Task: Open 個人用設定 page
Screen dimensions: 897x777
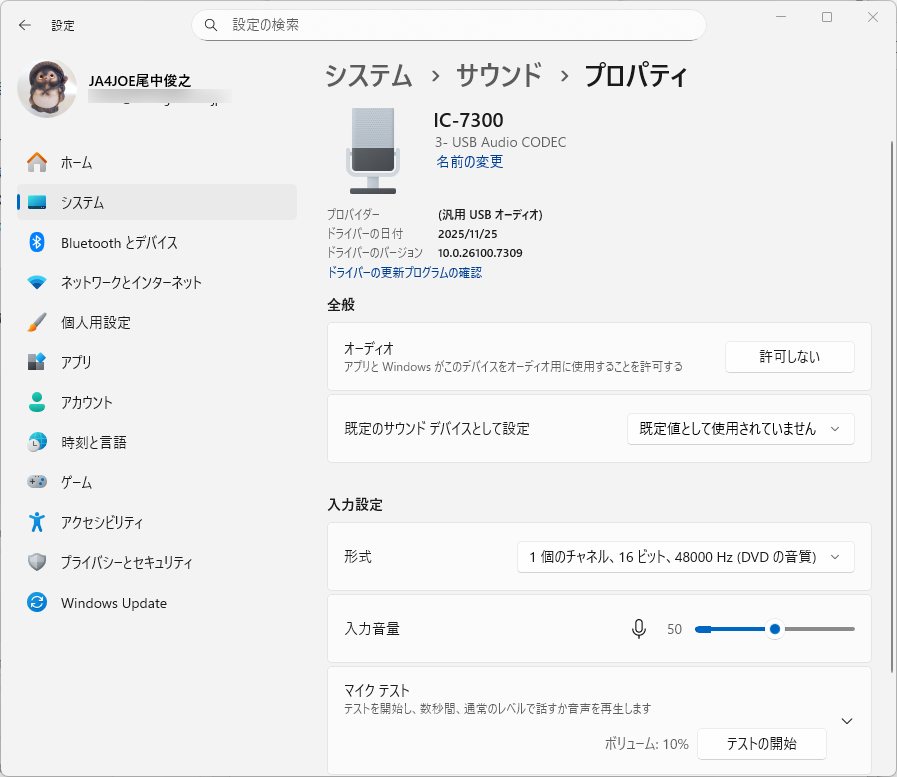Action: click(x=157, y=322)
